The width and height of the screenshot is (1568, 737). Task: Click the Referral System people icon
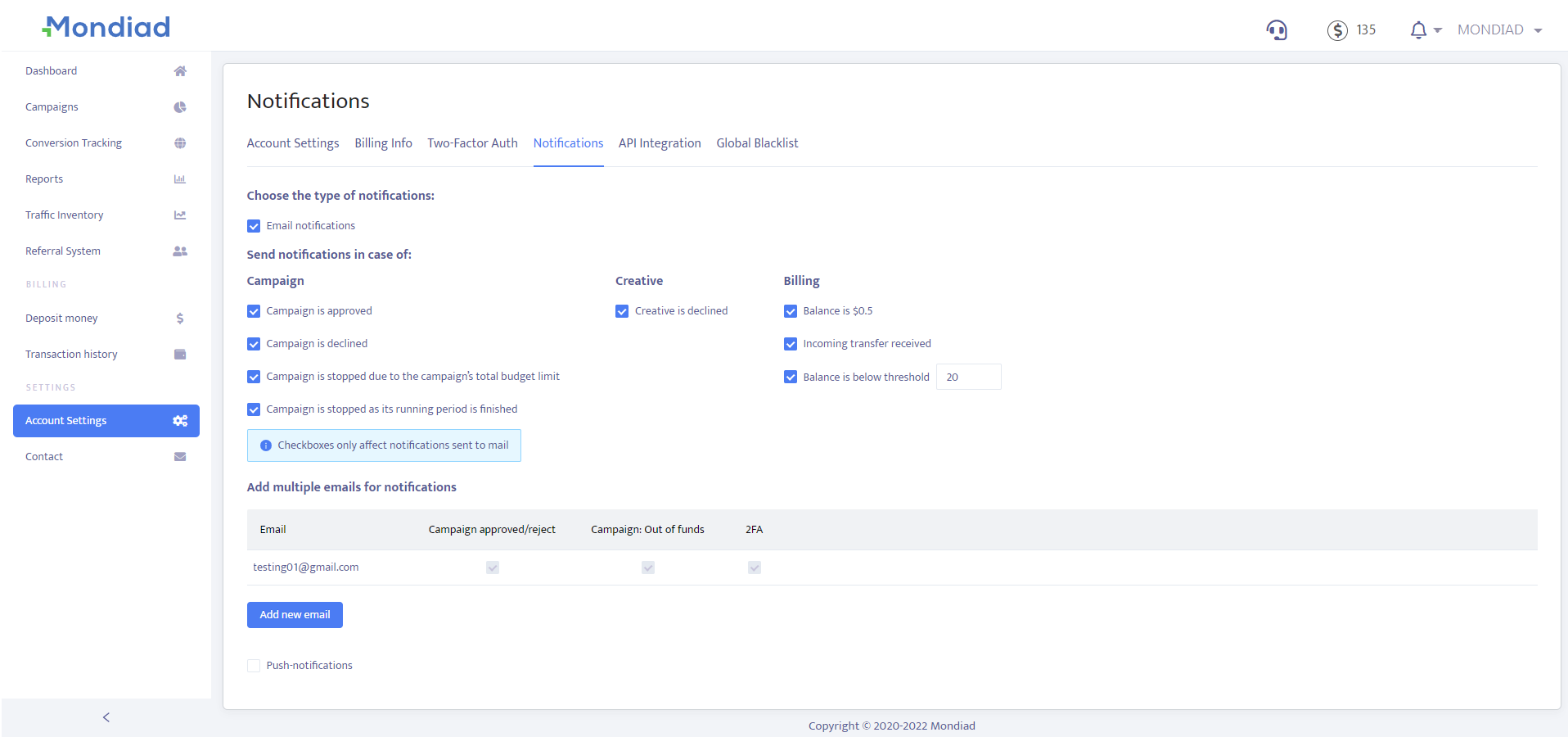coord(180,251)
